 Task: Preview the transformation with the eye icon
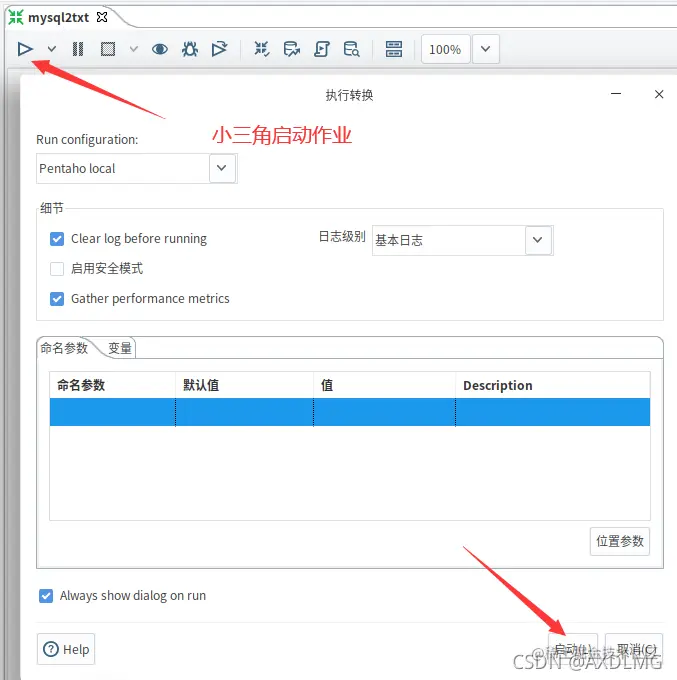pyautogui.click(x=160, y=49)
